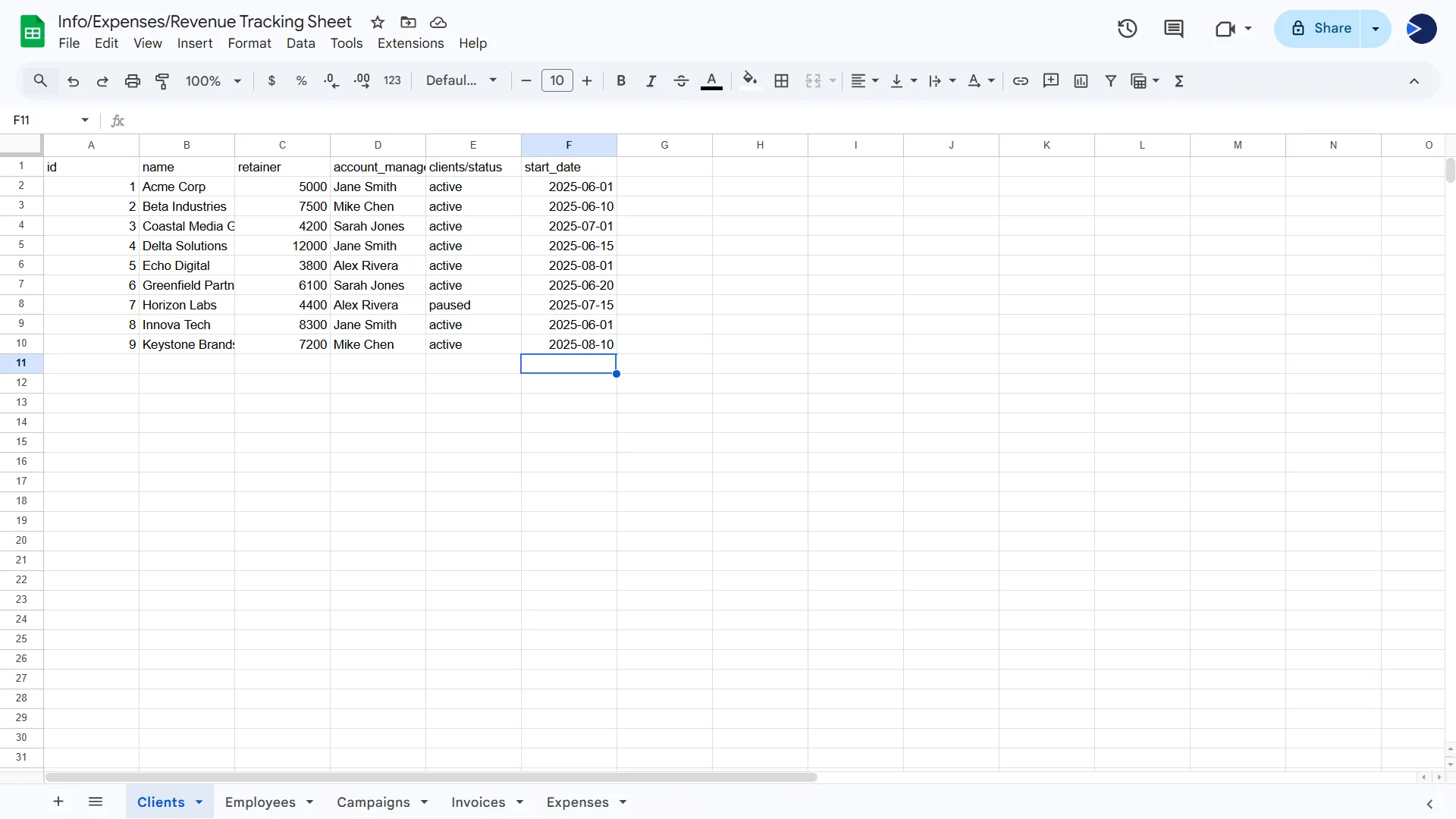Toggle strikethrough formatting
The image size is (1456, 819).
pos(681,80)
